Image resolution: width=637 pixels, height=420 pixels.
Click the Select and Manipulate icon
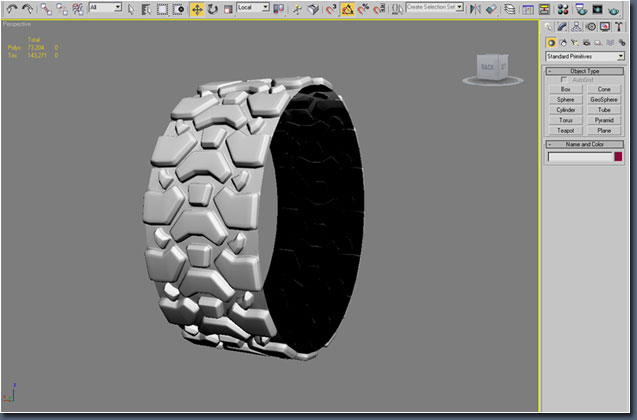click(x=297, y=9)
